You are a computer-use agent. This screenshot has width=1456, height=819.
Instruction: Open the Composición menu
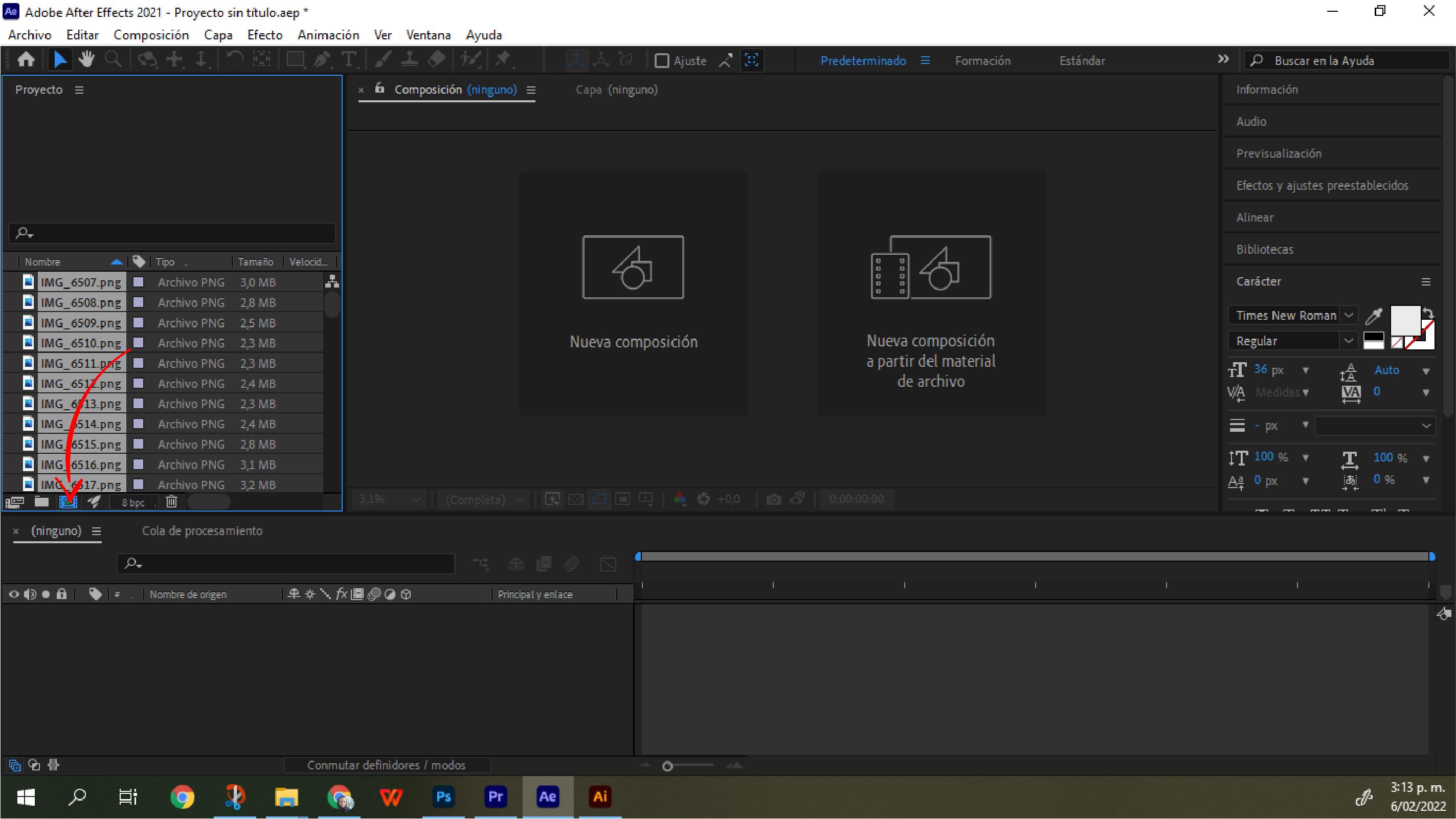[x=151, y=35]
